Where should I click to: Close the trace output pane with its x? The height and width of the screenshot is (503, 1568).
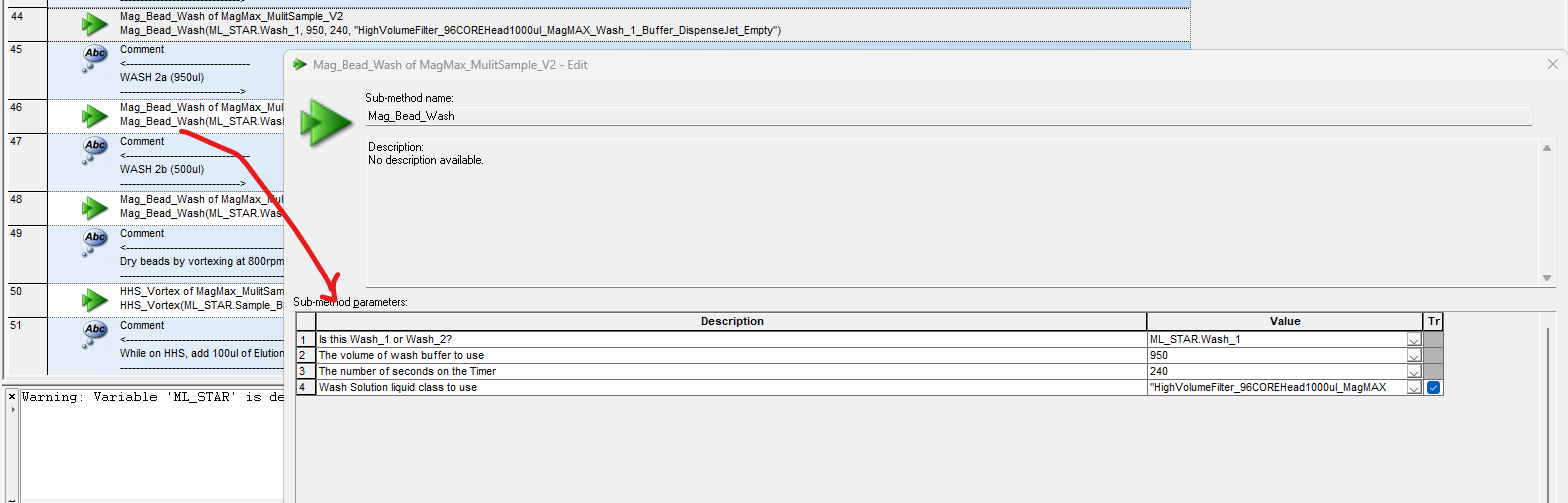pos(11,397)
